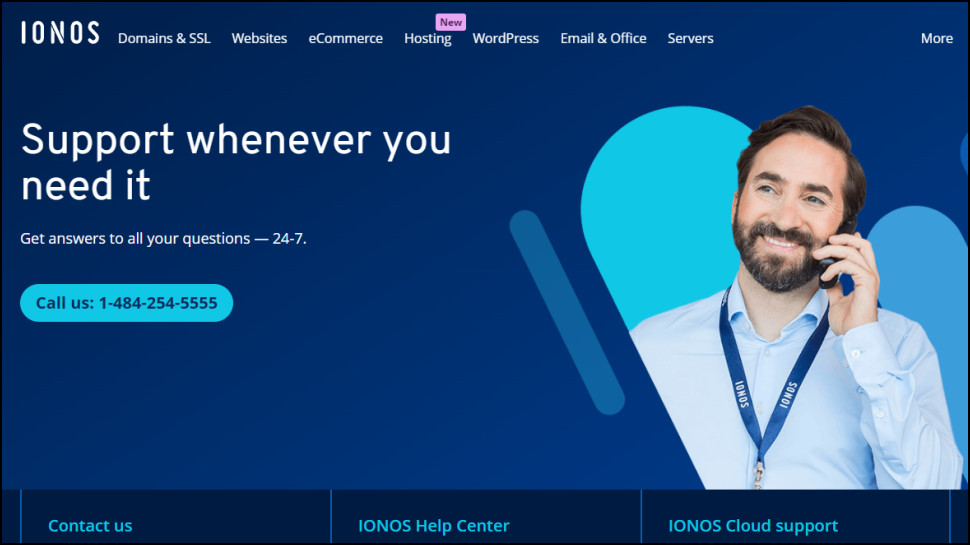Screen dimensions: 970x545
Task: Open the WordPress menu
Action: click(x=505, y=38)
